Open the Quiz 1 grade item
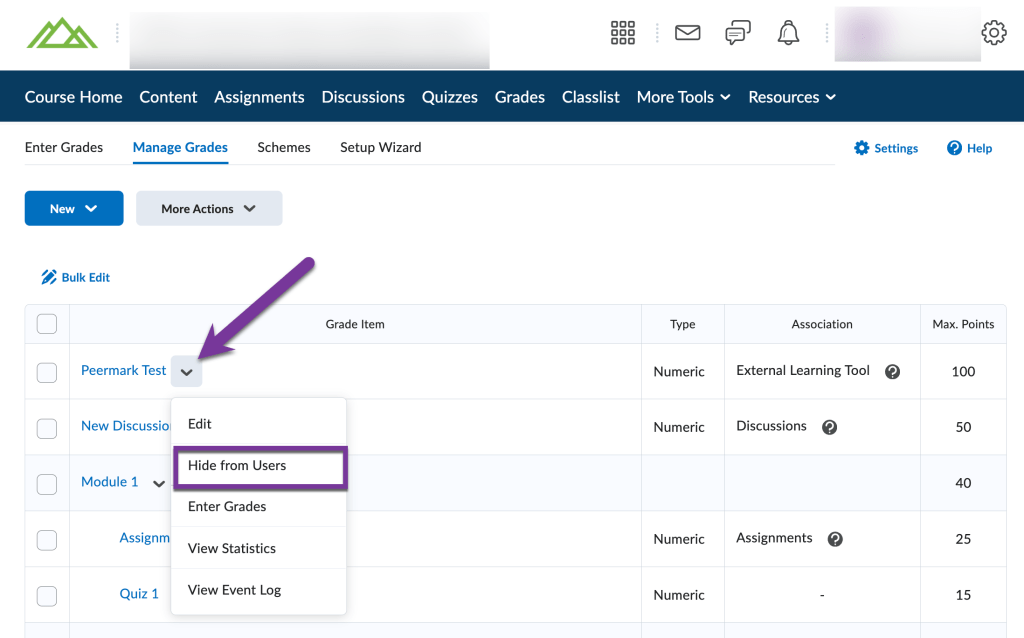Image resolution: width=1024 pixels, height=638 pixels. click(139, 594)
